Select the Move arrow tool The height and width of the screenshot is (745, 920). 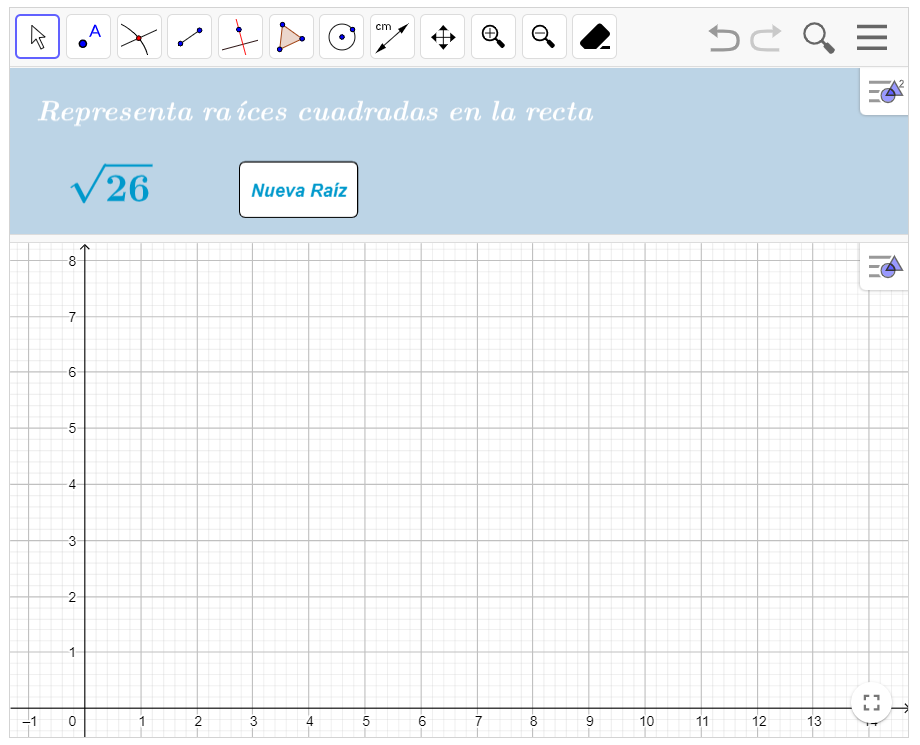38,37
